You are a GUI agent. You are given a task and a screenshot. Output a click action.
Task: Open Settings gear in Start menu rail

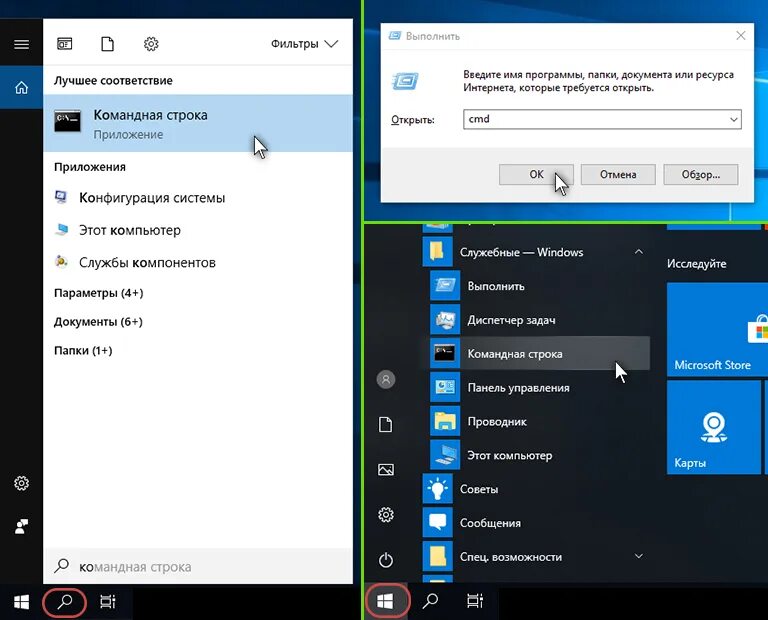coord(385,515)
